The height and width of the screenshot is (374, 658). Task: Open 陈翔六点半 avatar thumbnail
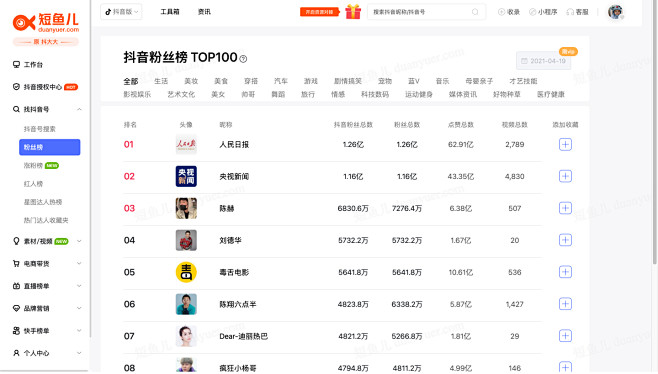pyautogui.click(x=186, y=304)
